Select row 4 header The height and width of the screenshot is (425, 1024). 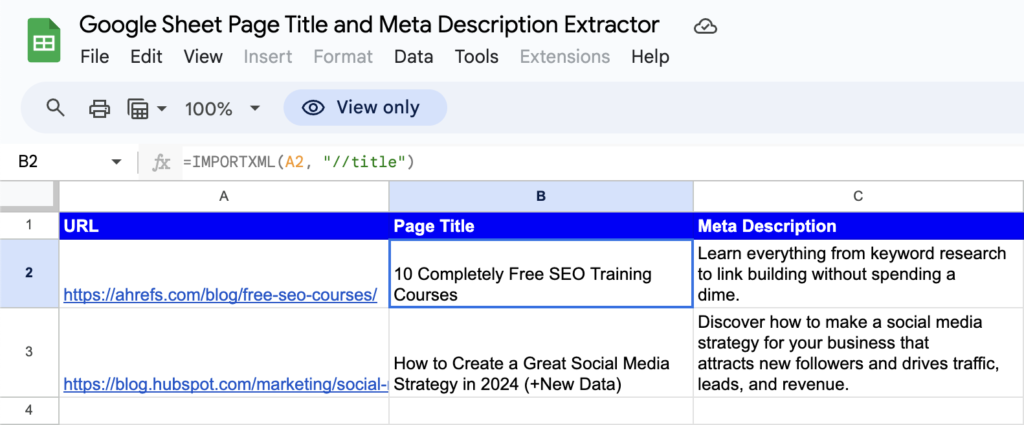29,410
